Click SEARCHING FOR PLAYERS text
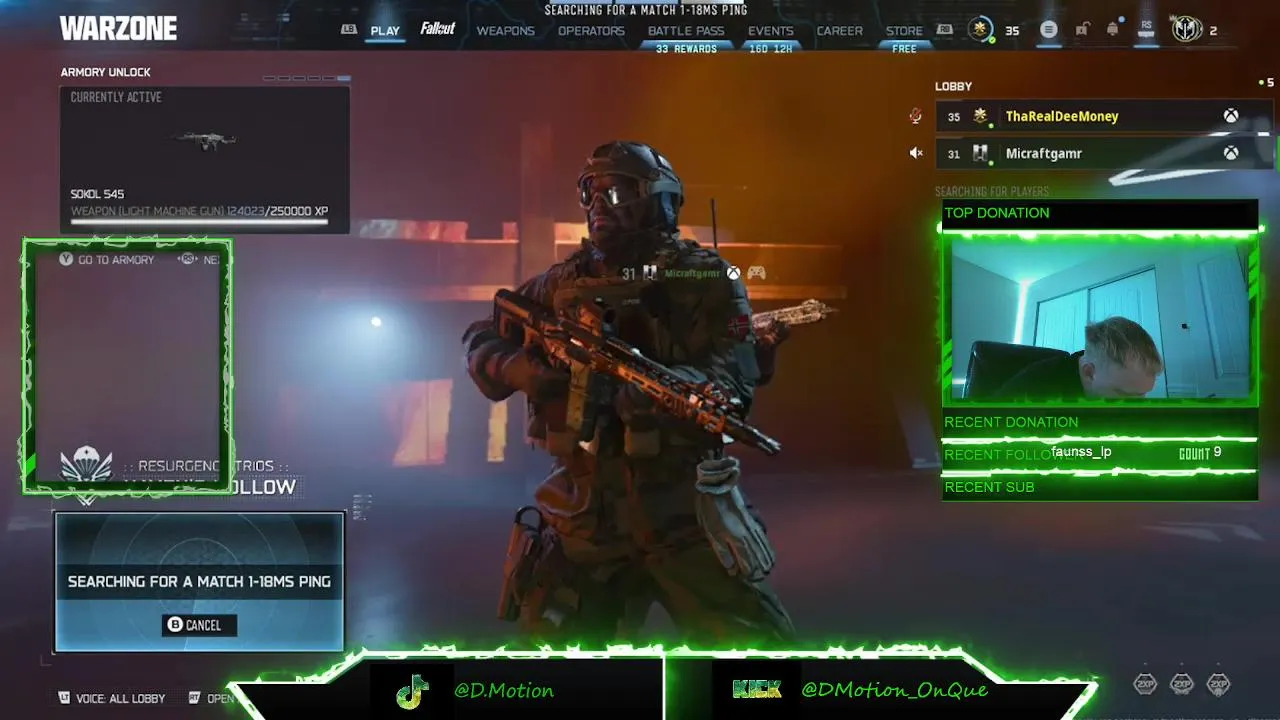The height and width of the screenshot is (720, 1280). coord(992,191)
